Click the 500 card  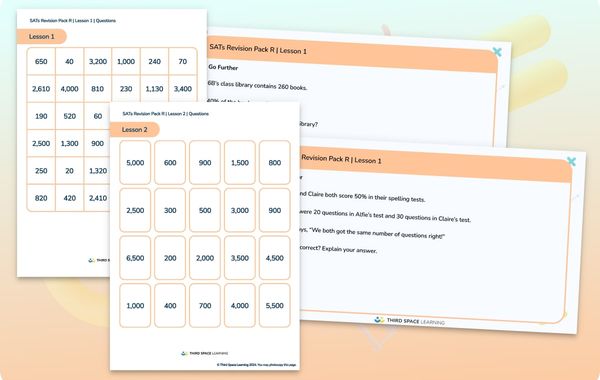click(205, 210)
